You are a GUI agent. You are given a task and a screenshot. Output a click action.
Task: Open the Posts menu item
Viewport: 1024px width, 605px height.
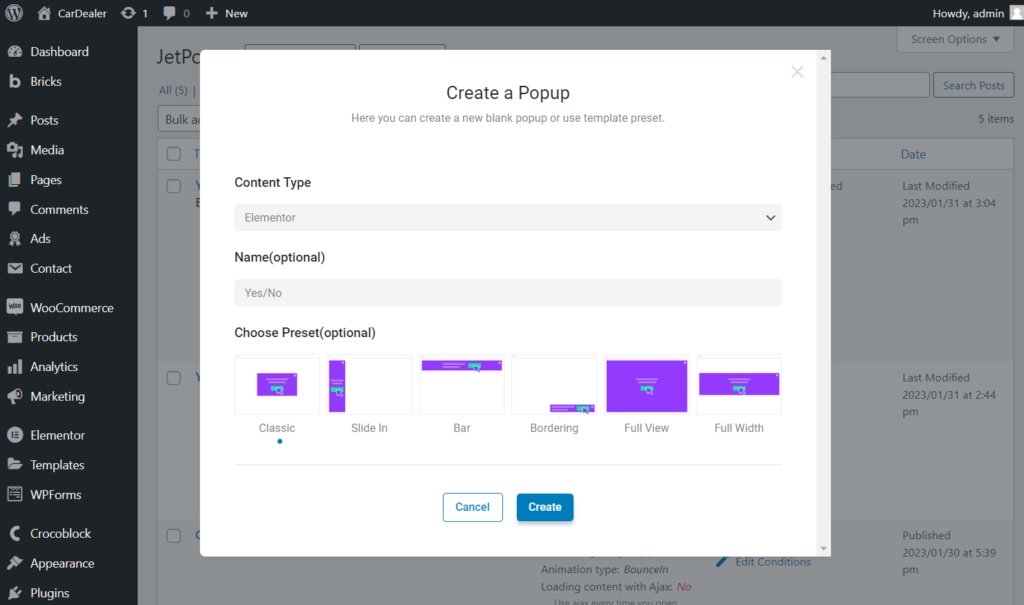(44, 120)
